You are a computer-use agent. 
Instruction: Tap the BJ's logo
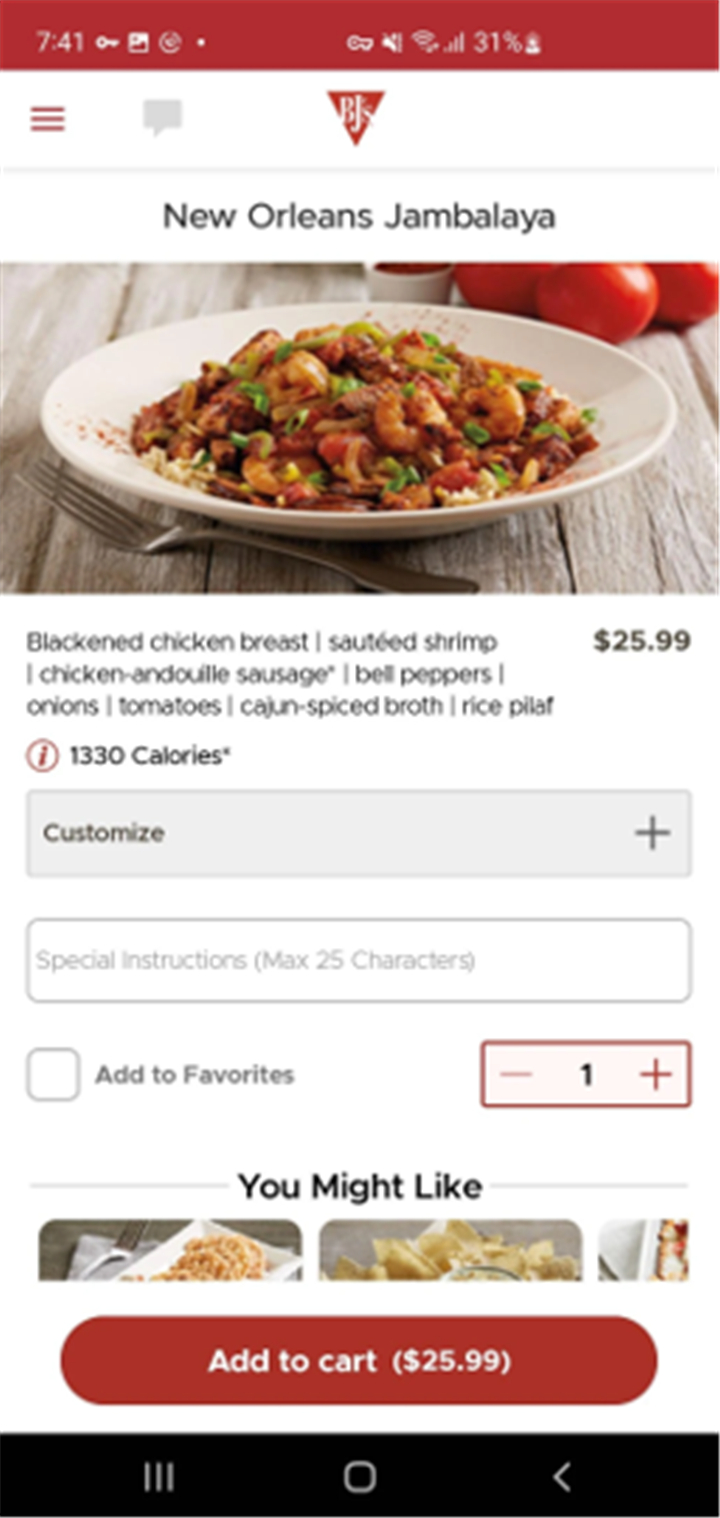pyautogui.click(x=356, y=116)
